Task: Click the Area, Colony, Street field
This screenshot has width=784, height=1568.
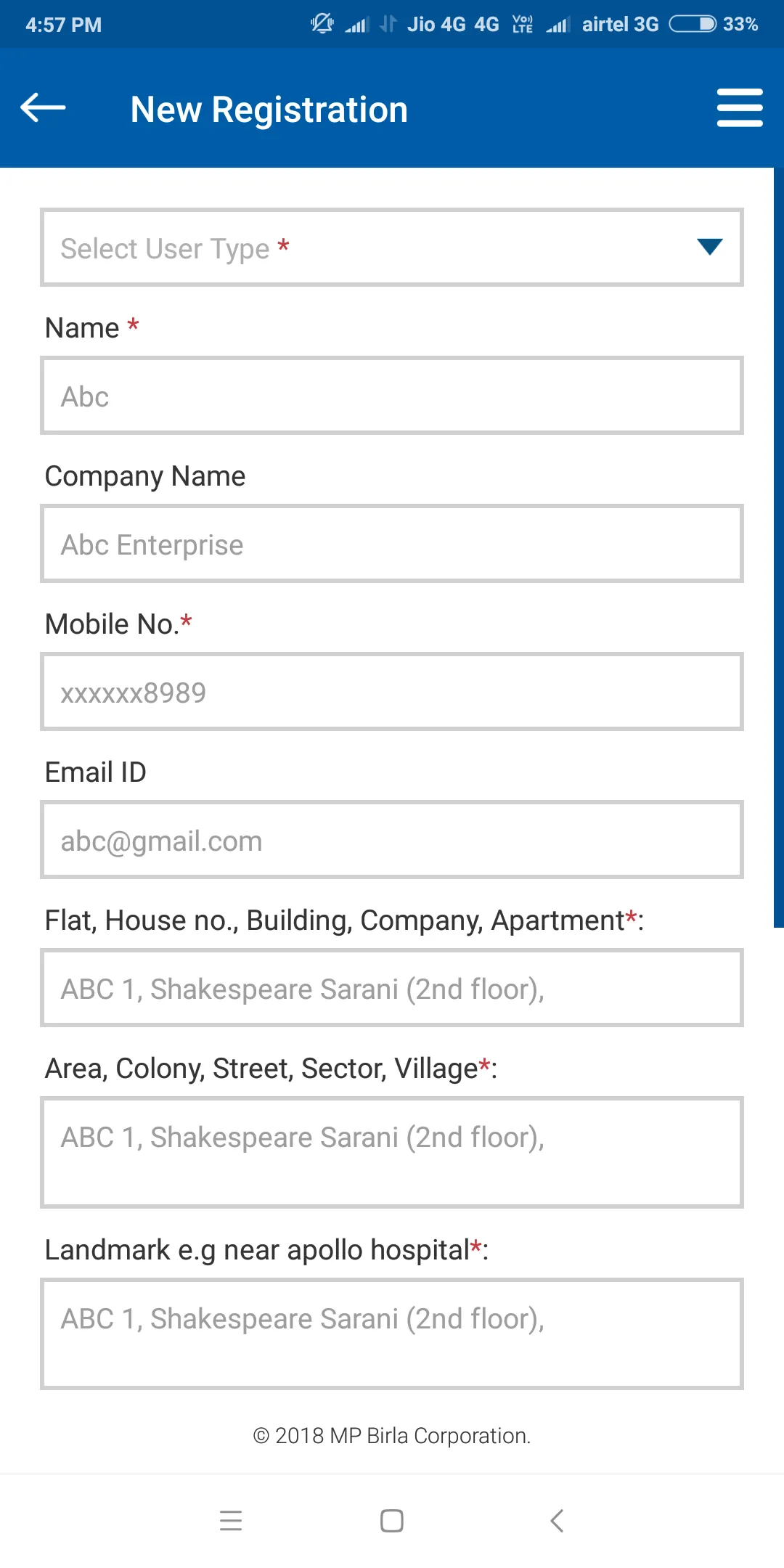Action: click(x=392, y=1153)
